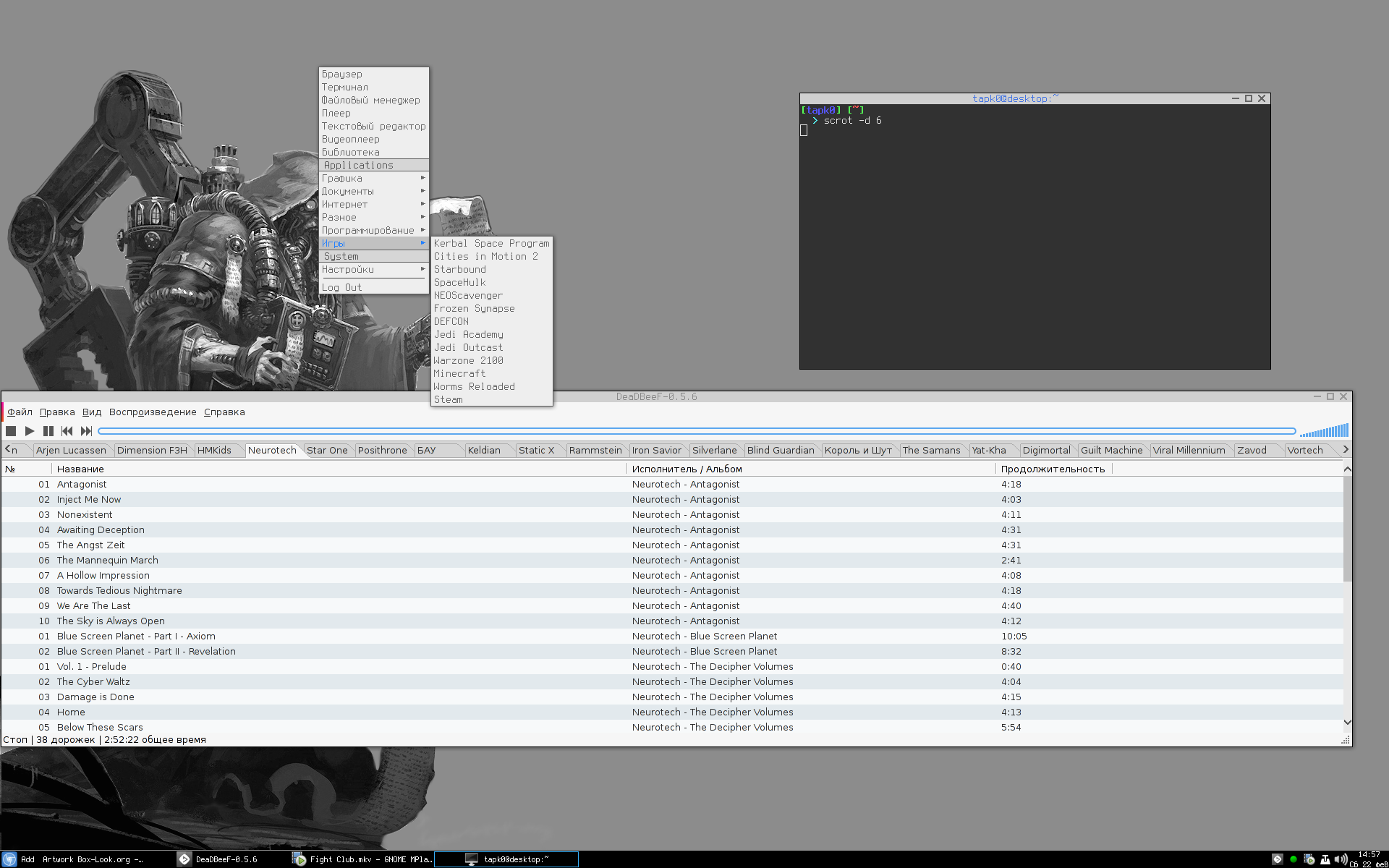Click the DeaDBeeF seek bar
This screenshot has height=868, width=1389.
coord(697,431)
